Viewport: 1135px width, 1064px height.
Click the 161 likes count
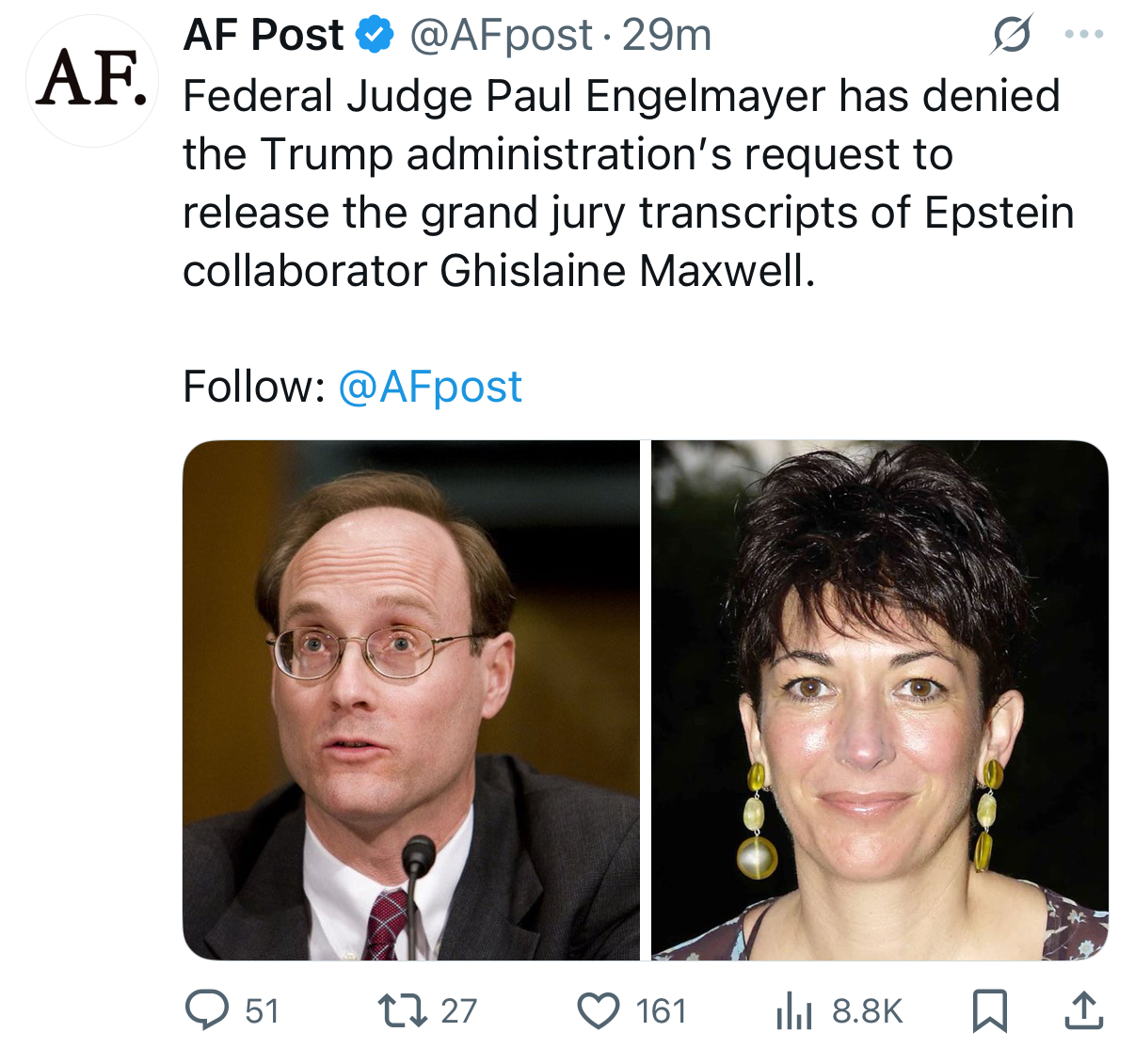click(661, 1011)
